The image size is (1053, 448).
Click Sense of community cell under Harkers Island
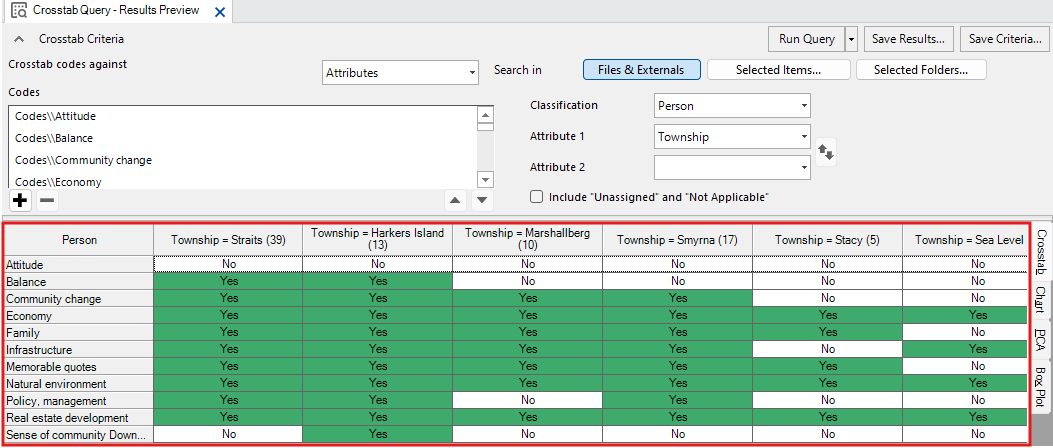tap(378, 435)
